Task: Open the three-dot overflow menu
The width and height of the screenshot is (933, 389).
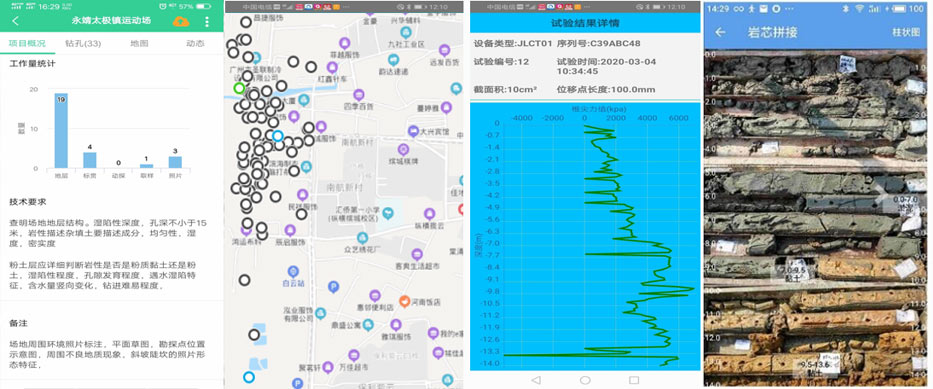Action: (x=207, y=22)
